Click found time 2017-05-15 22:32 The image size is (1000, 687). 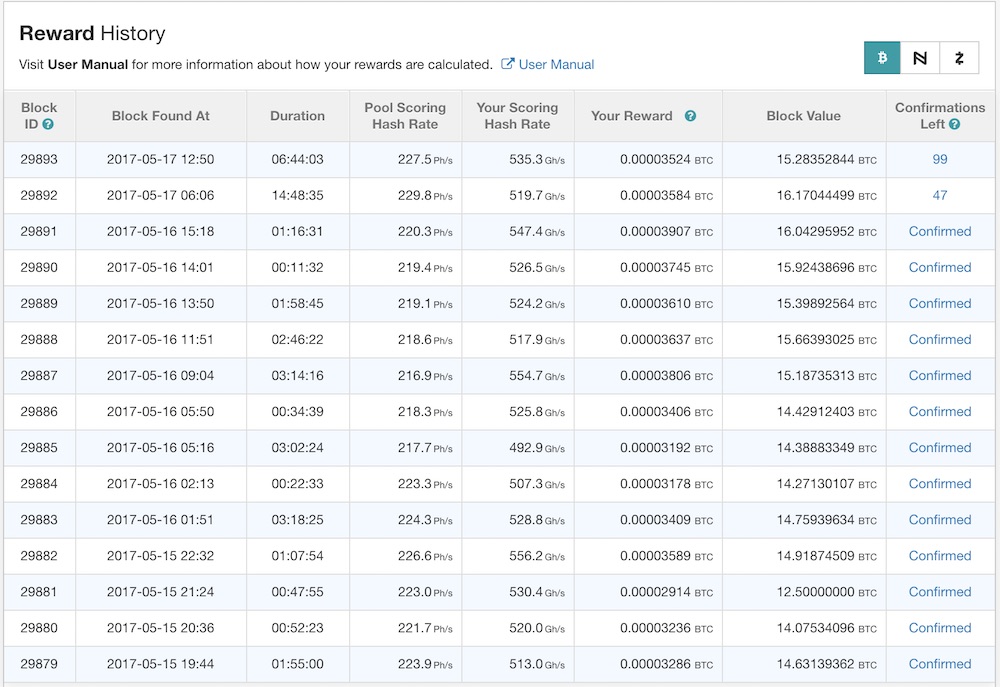pyautogui.click(x=161, y=556)
